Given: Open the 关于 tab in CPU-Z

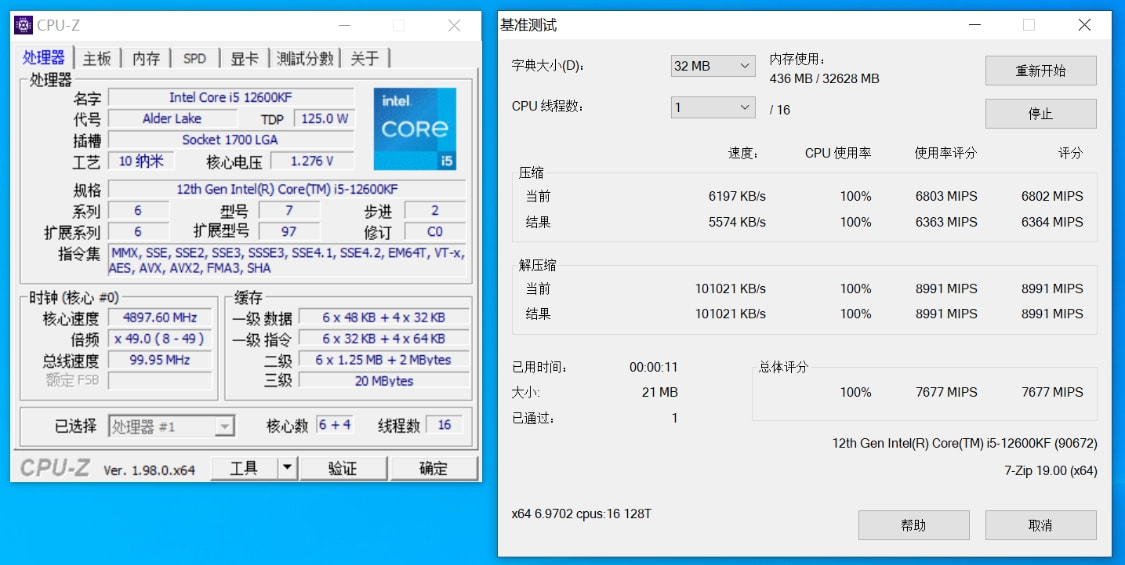Looking at the screenshot, I should 364,59.
